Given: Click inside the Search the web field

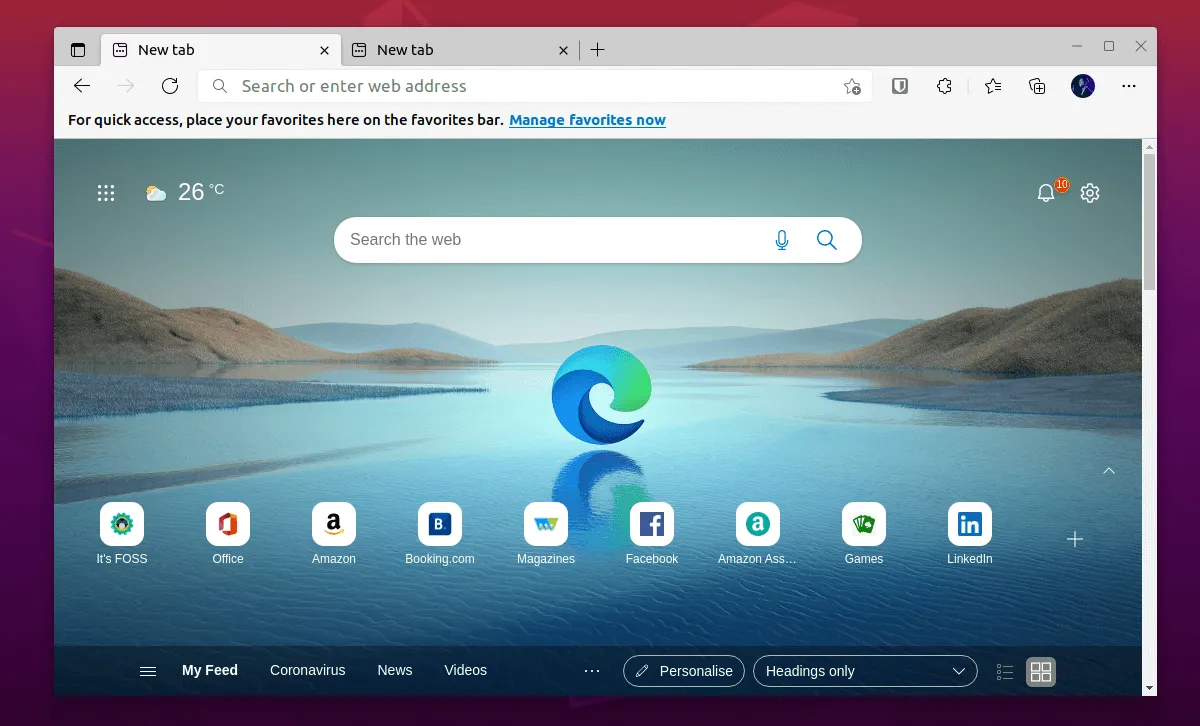Looking at the screenshot, I should coord(550,240).
